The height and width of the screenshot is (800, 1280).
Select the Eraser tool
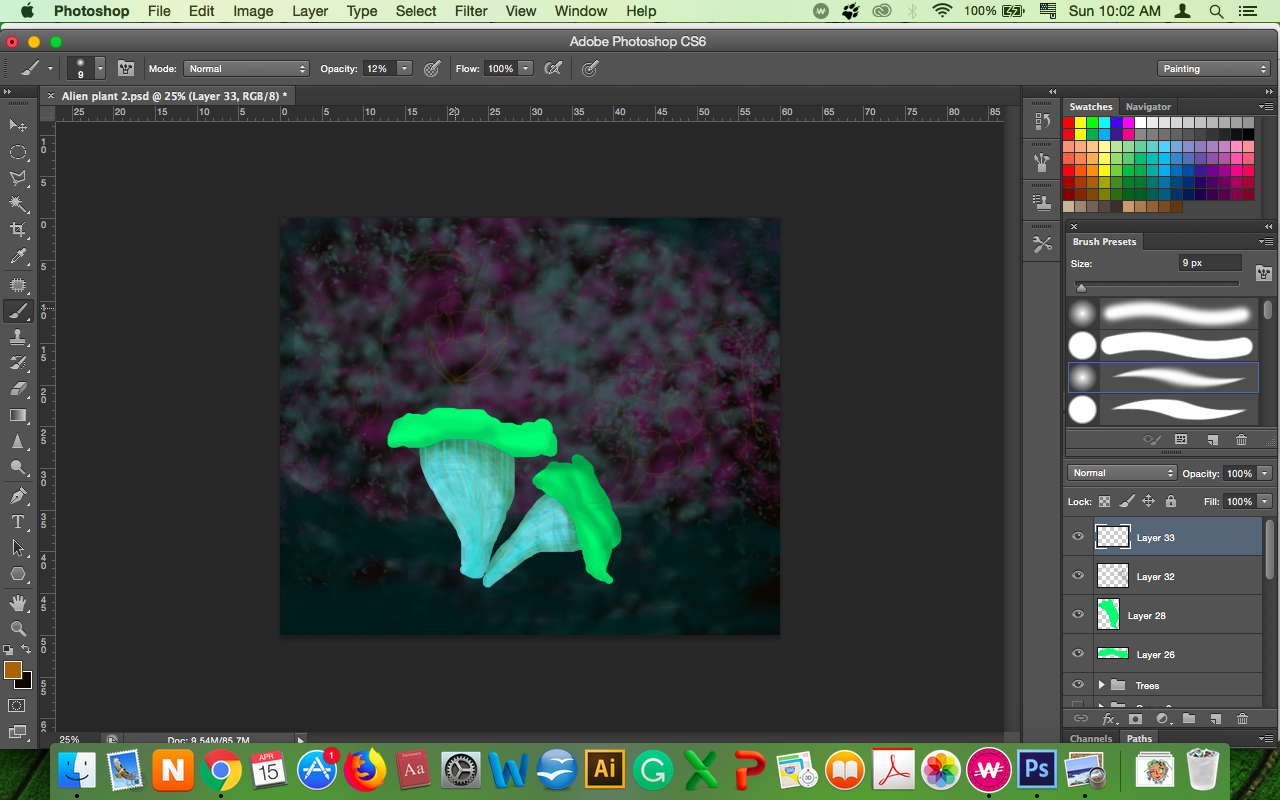point(18,389)
